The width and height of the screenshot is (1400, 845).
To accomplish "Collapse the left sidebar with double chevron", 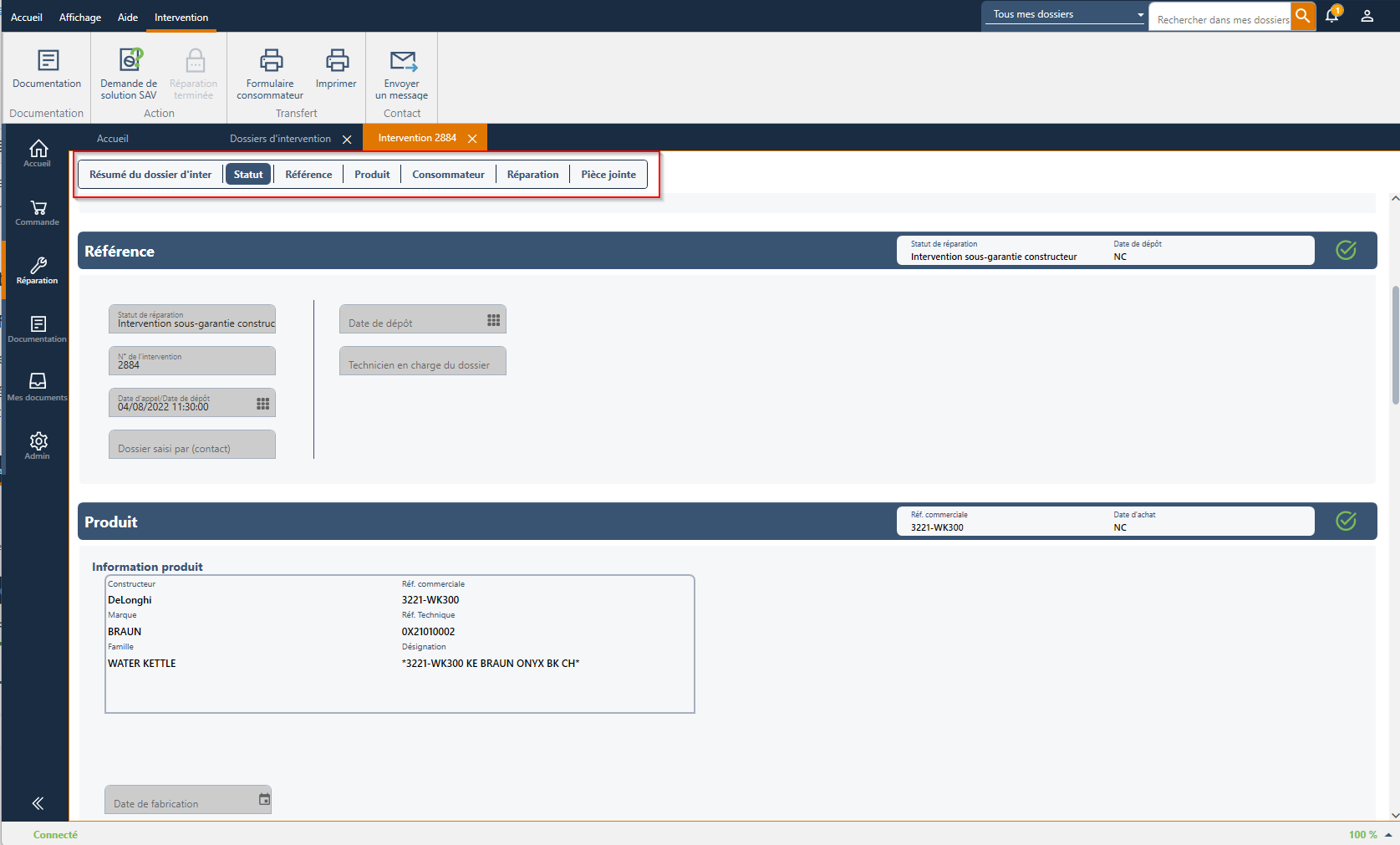I will 38,803.
